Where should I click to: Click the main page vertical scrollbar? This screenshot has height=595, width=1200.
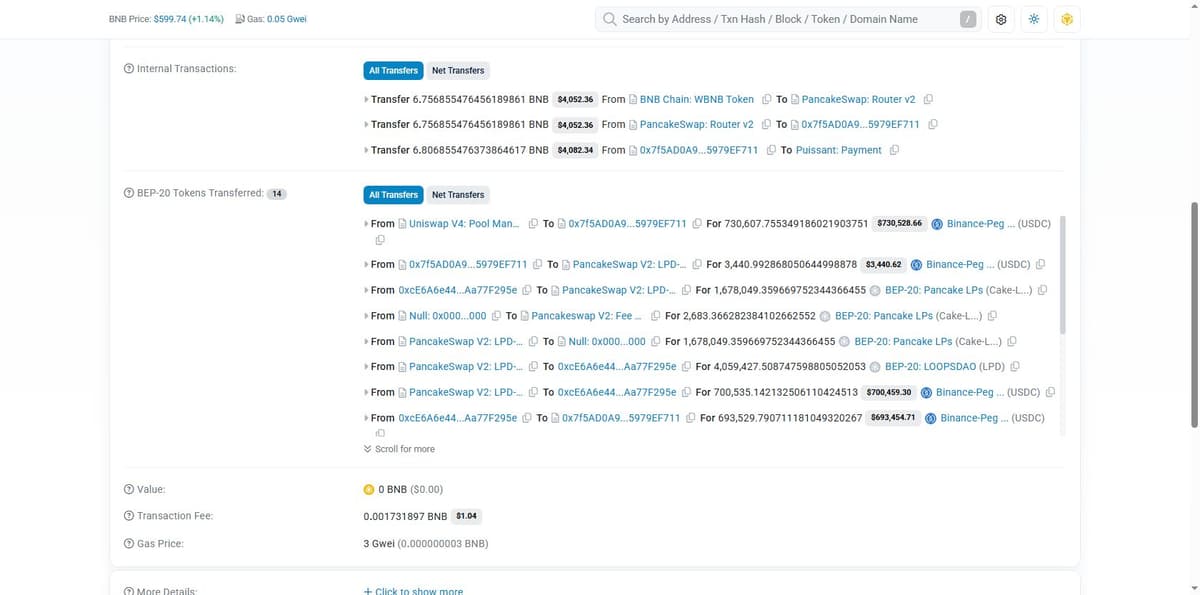[x=1192, y=315]
